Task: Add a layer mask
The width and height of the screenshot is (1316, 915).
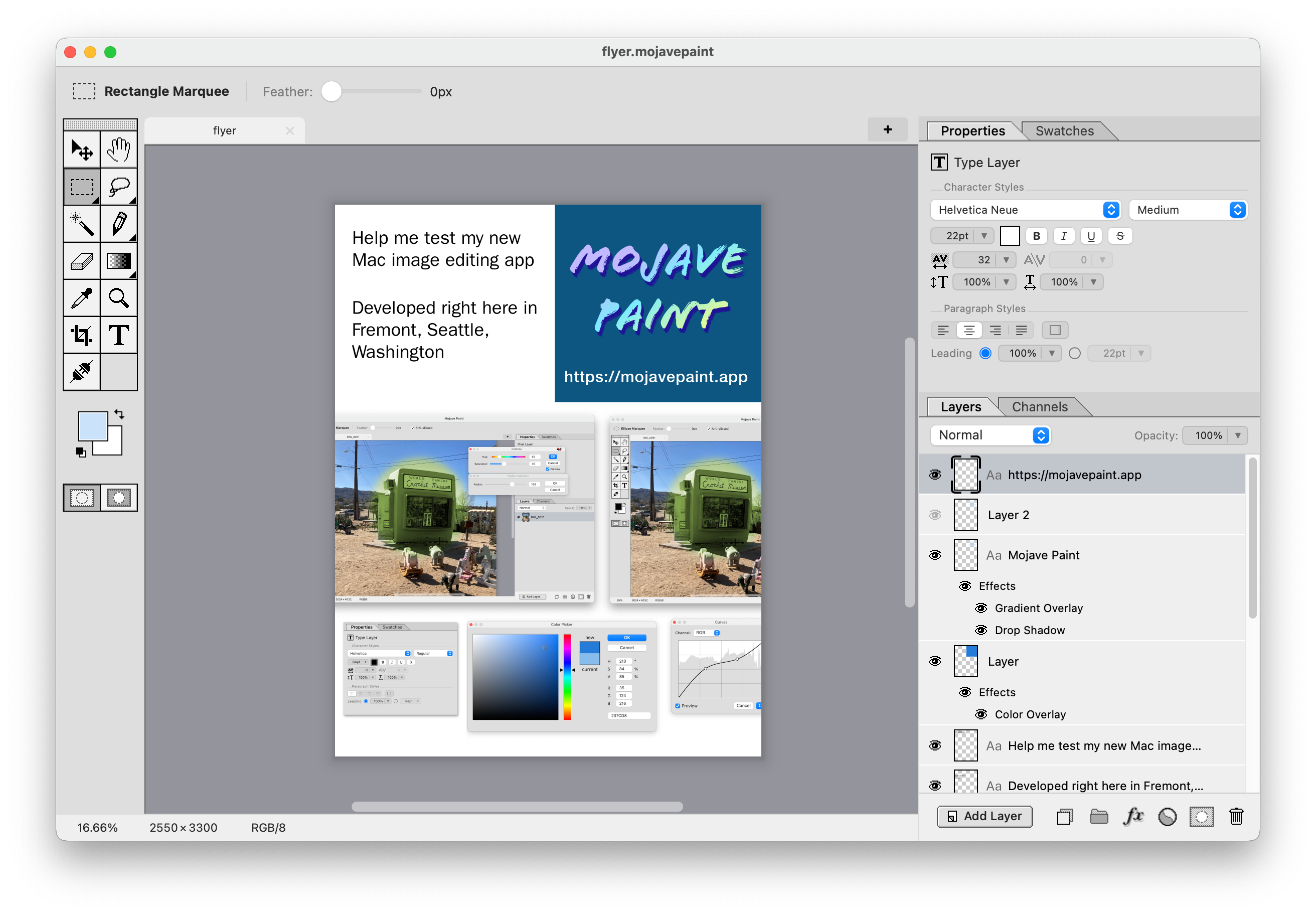Action: [1201, 816]
